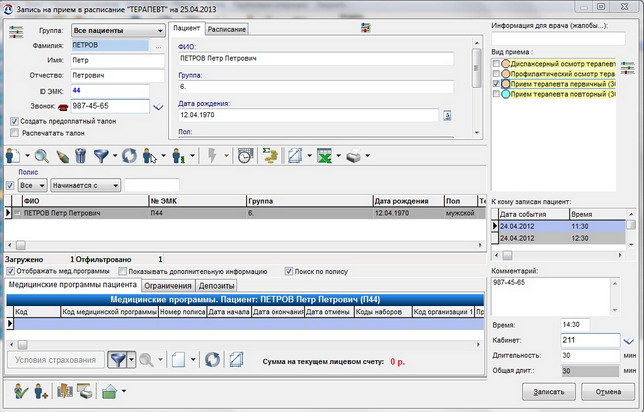This screenshot has height=412, width=644.
Task: Click the blue checkmark beside the Кабинет field
Action: pos(628,341)
